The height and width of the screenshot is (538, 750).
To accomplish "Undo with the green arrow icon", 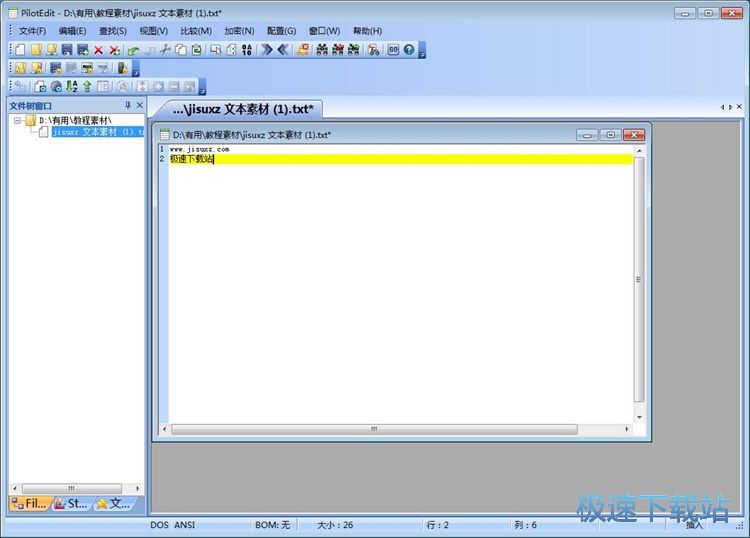I will coord(133,50).
